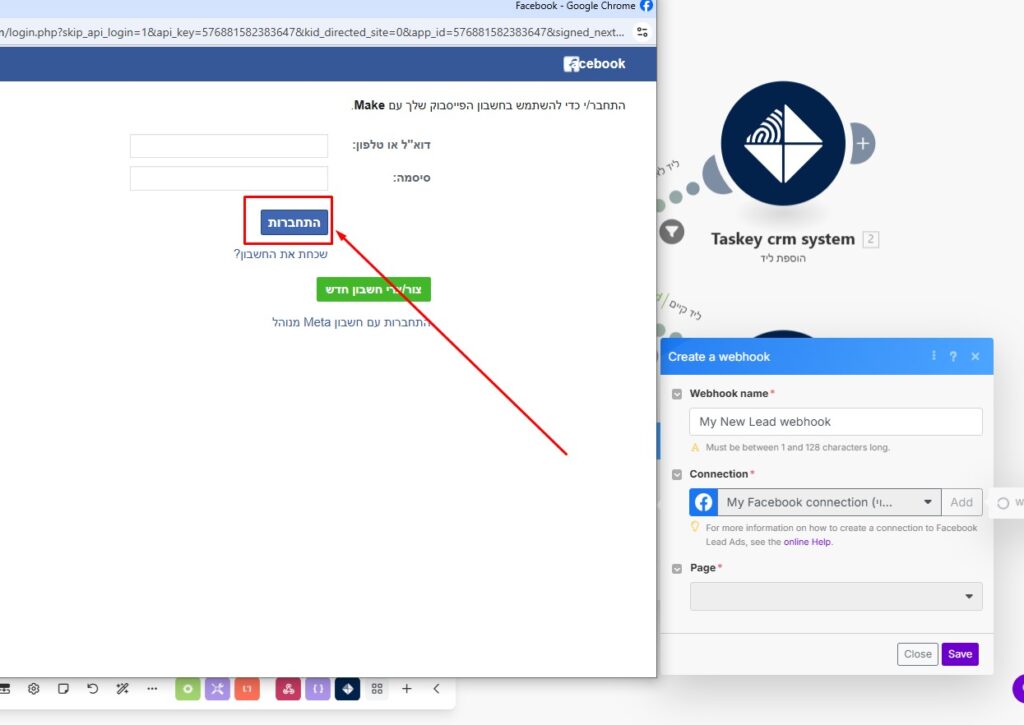Click the Webhook name text field
This screenshot has width=1024, height=725.
836,422
